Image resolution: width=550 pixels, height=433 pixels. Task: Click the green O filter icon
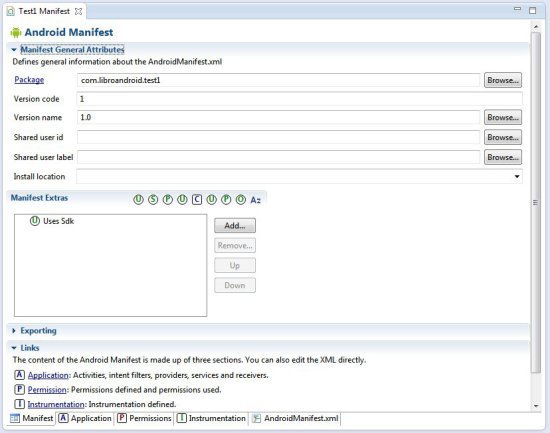point(241,200)
